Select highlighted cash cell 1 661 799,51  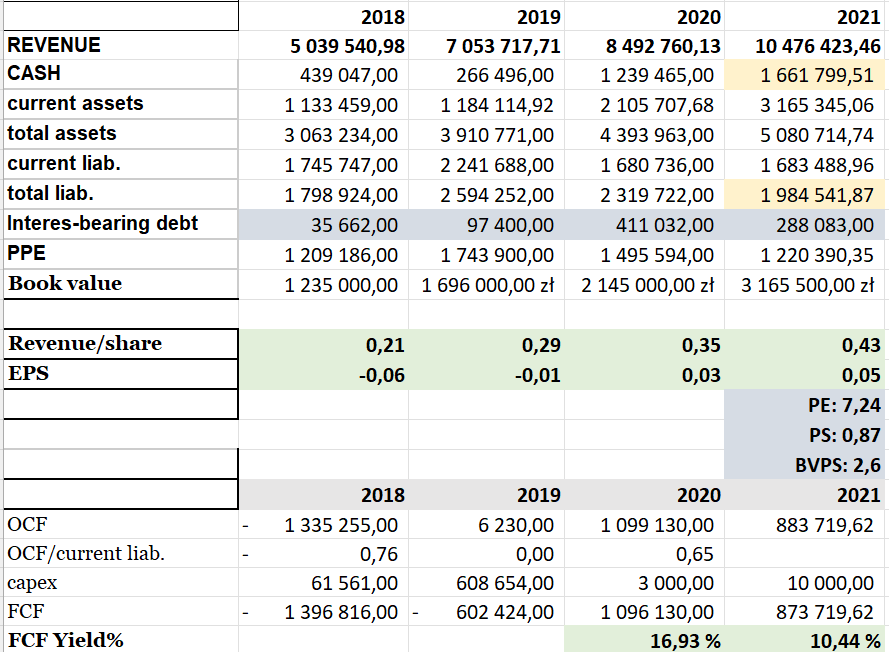coord(805,75)
